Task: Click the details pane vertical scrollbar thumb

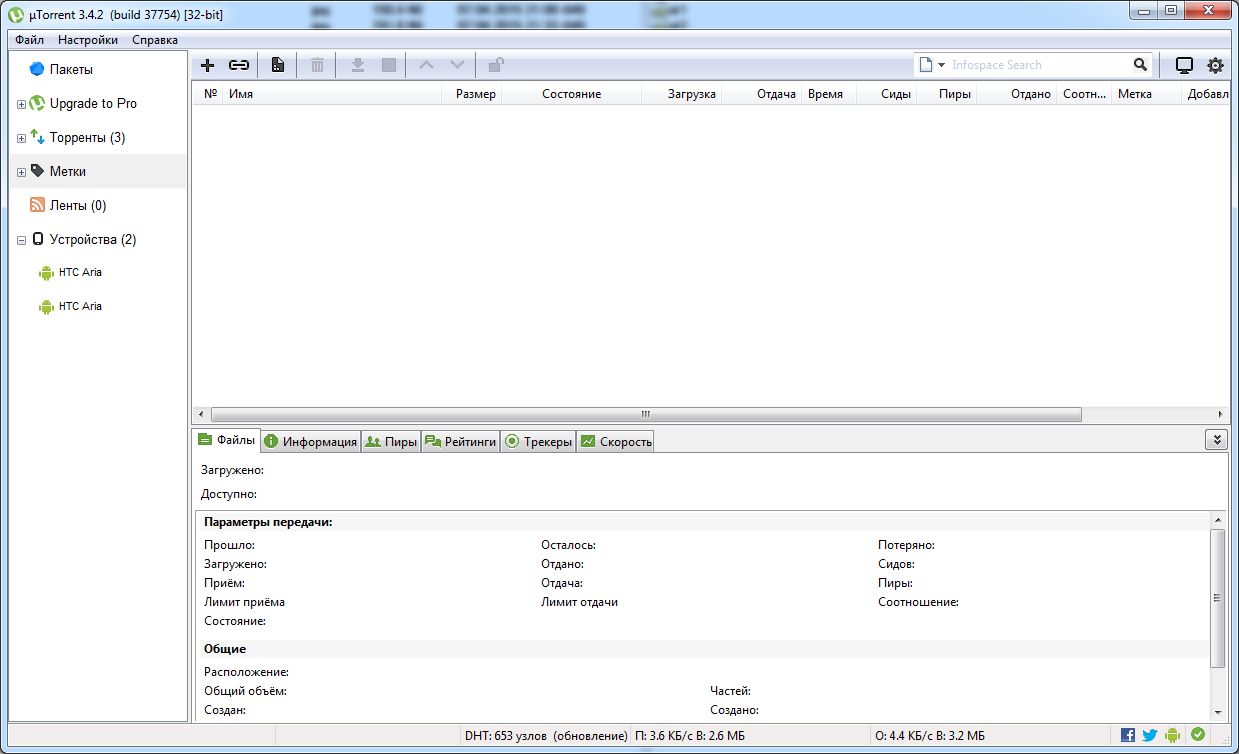Action: click(x=1217, y=598)
